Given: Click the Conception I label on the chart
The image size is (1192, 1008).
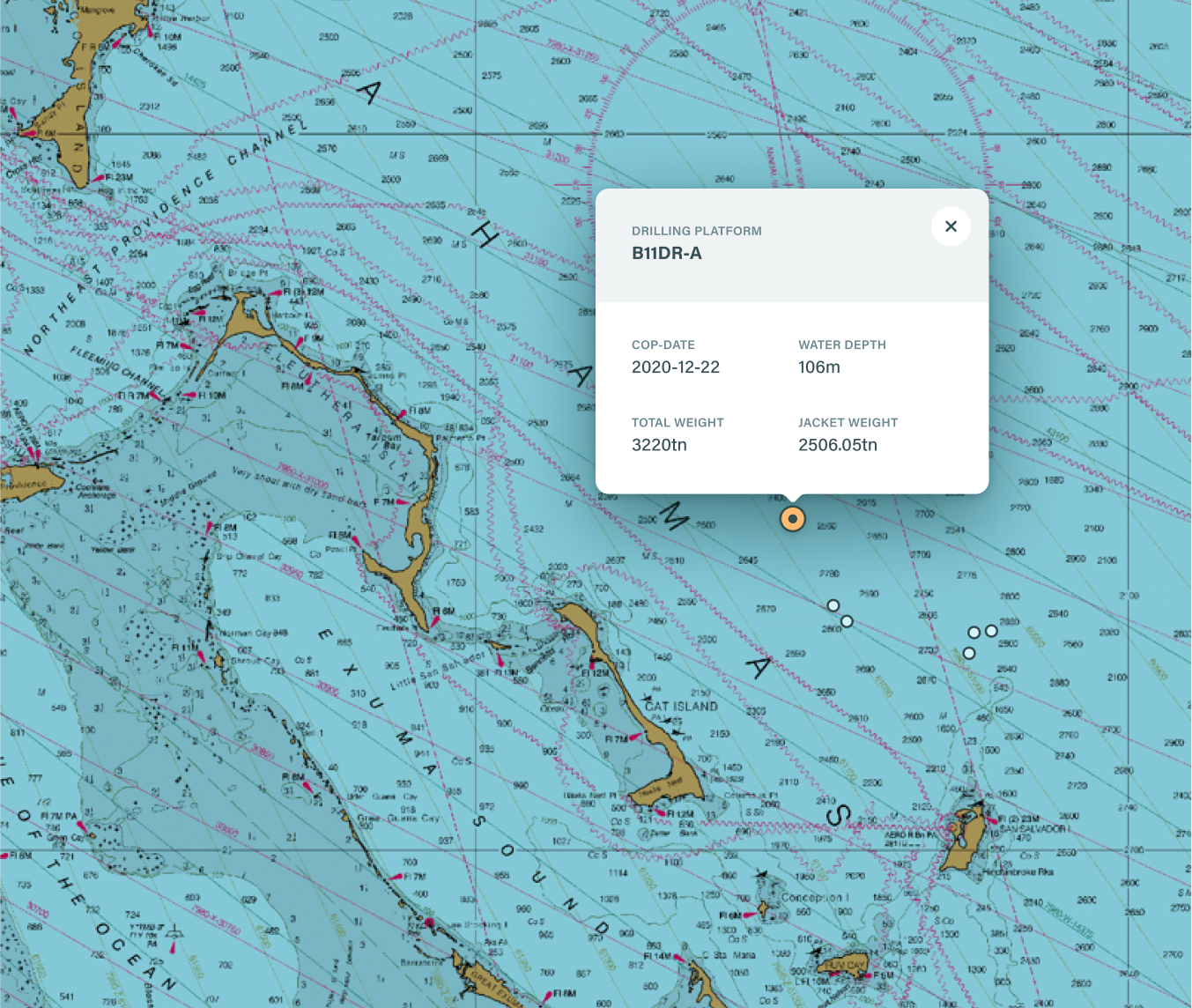Looking at the screenshot, I should (x=815, y=897).
